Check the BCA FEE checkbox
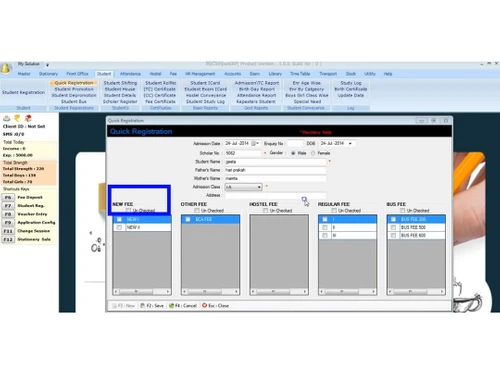500x375 pixels. point(188,219)
